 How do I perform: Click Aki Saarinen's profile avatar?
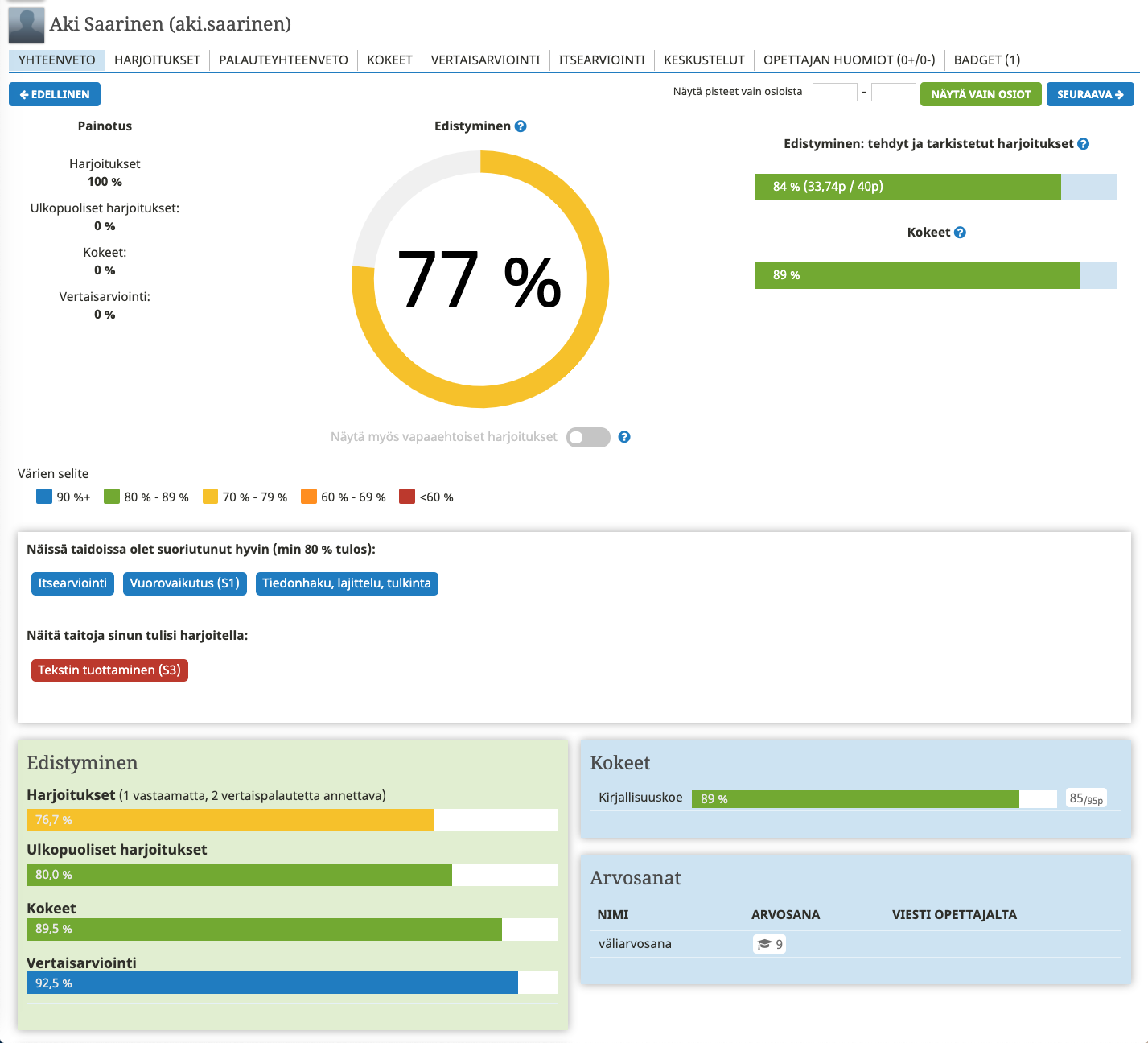pos(27,25)
